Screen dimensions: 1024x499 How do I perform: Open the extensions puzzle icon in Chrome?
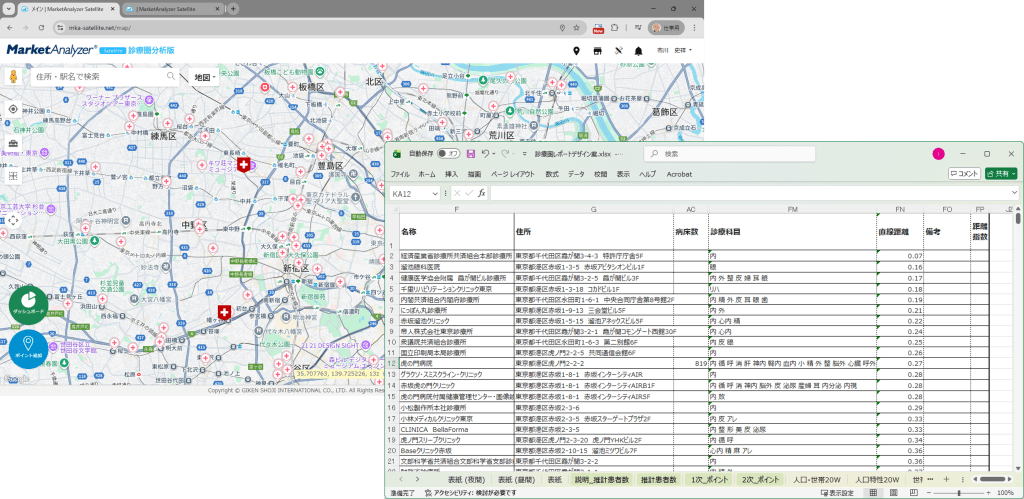click(x=615, y=28)
